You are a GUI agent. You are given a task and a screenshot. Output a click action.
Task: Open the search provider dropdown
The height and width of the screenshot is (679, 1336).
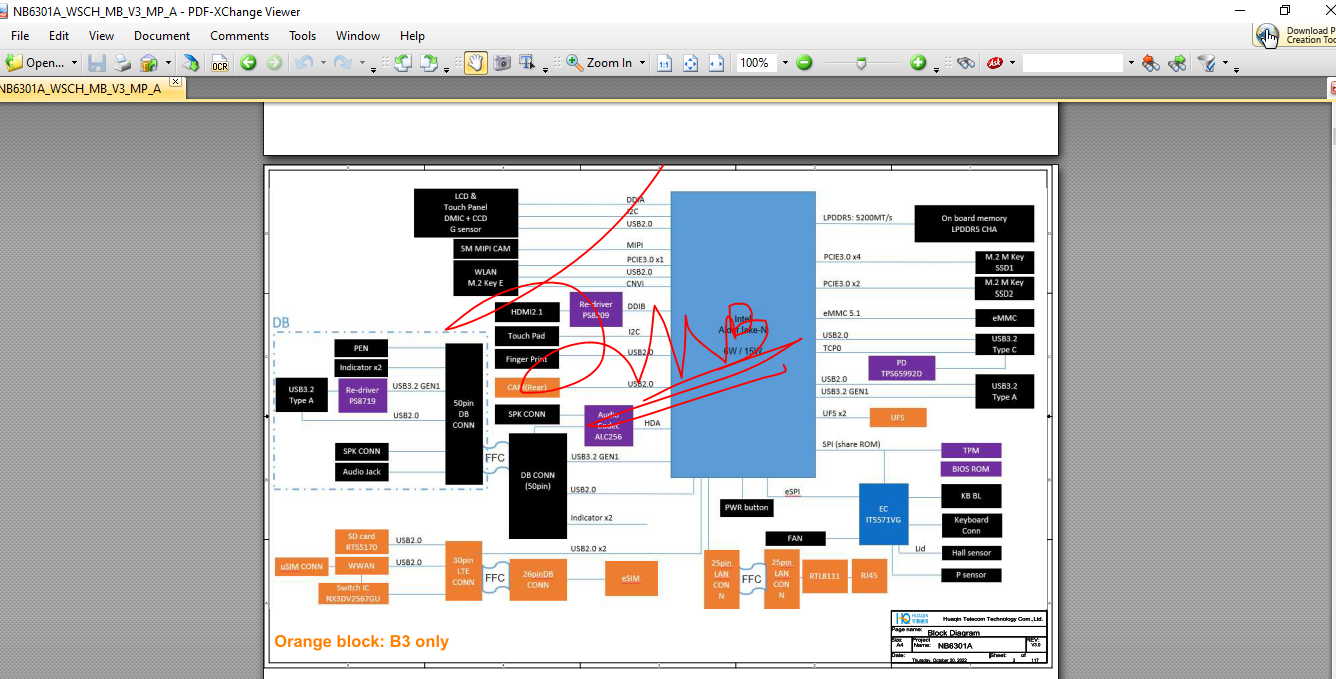coord(1012,62)
